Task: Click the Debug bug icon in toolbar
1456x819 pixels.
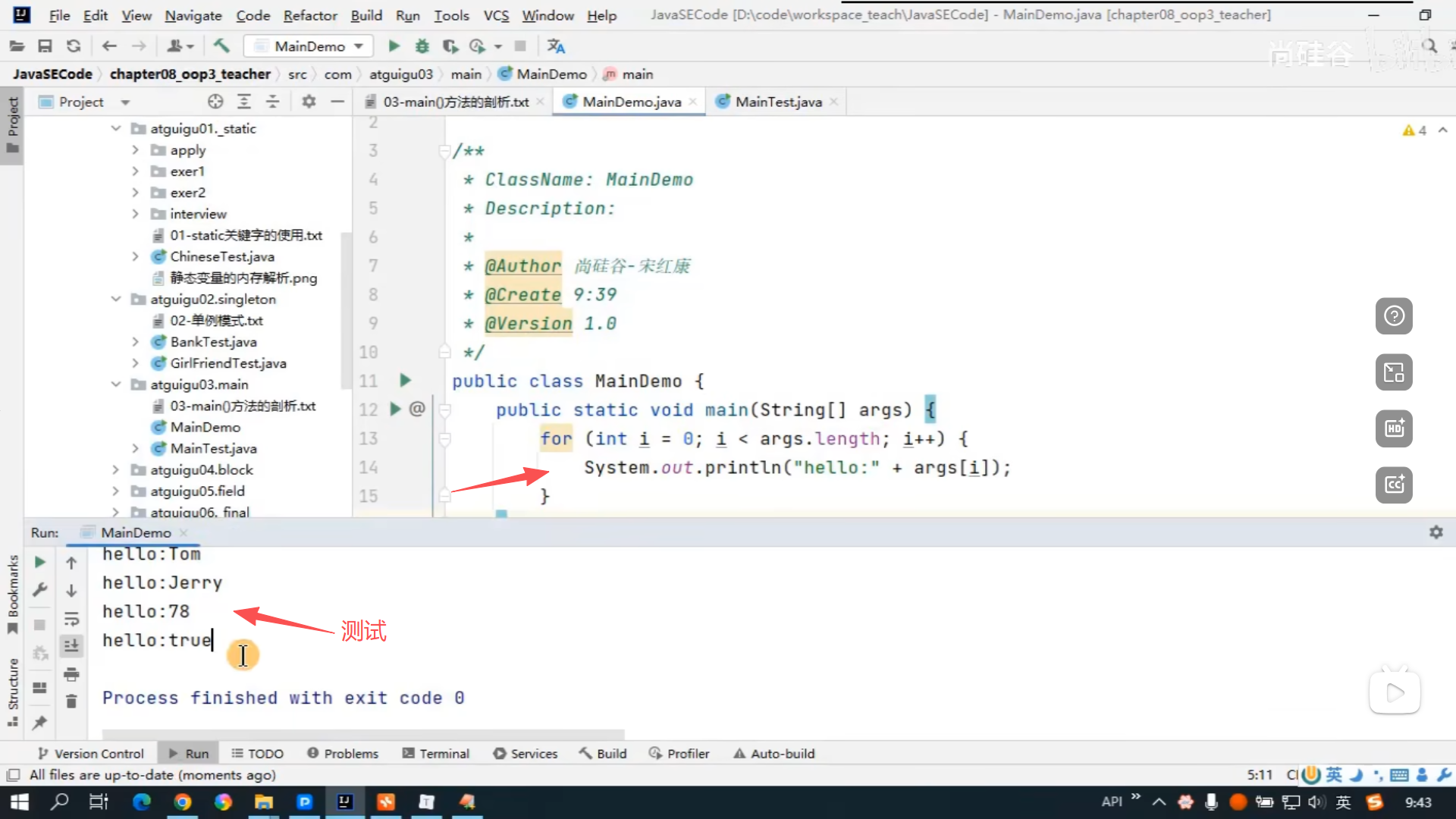Action: tap(422, 46)
